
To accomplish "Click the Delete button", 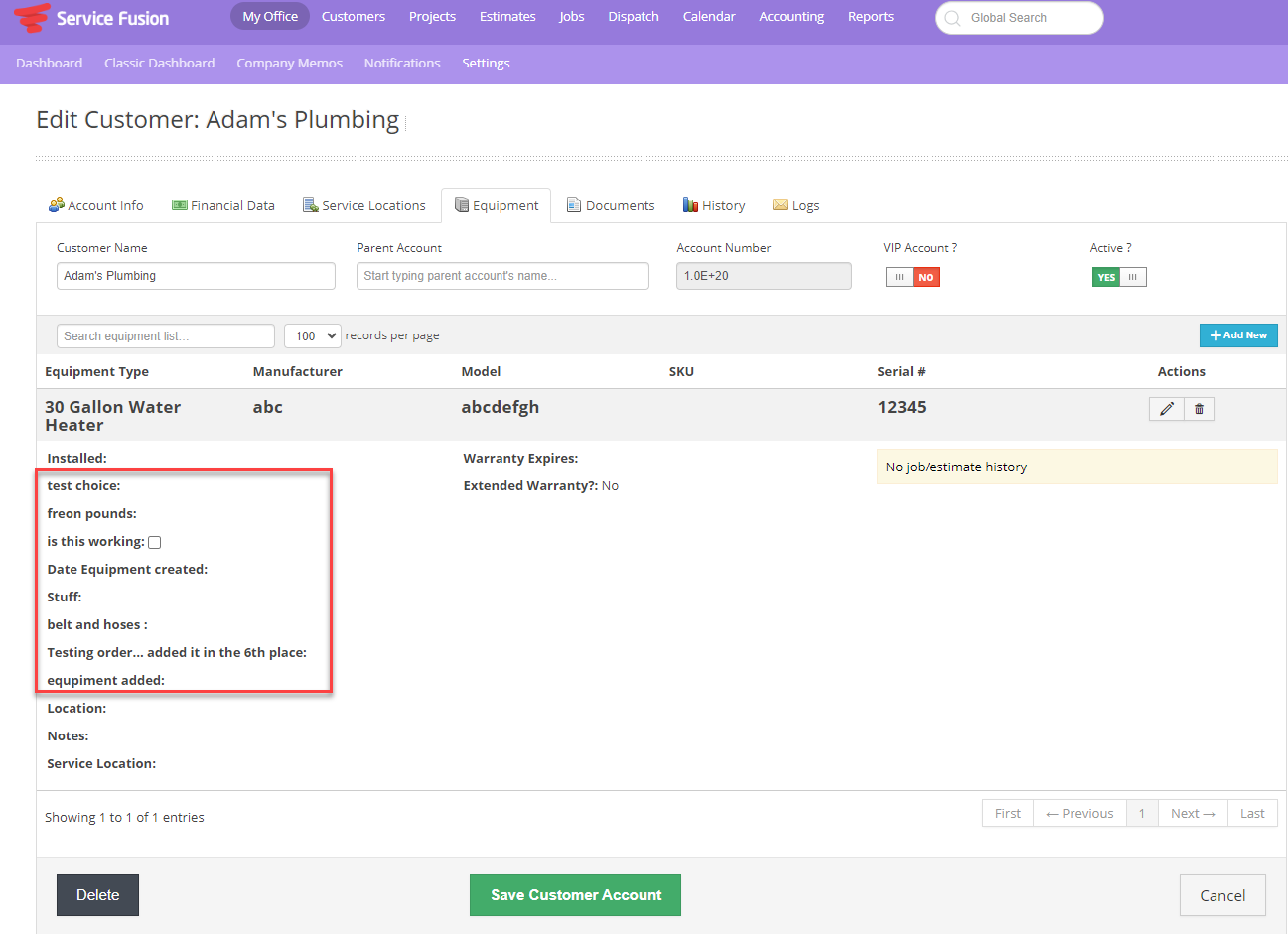I will 97,895.
